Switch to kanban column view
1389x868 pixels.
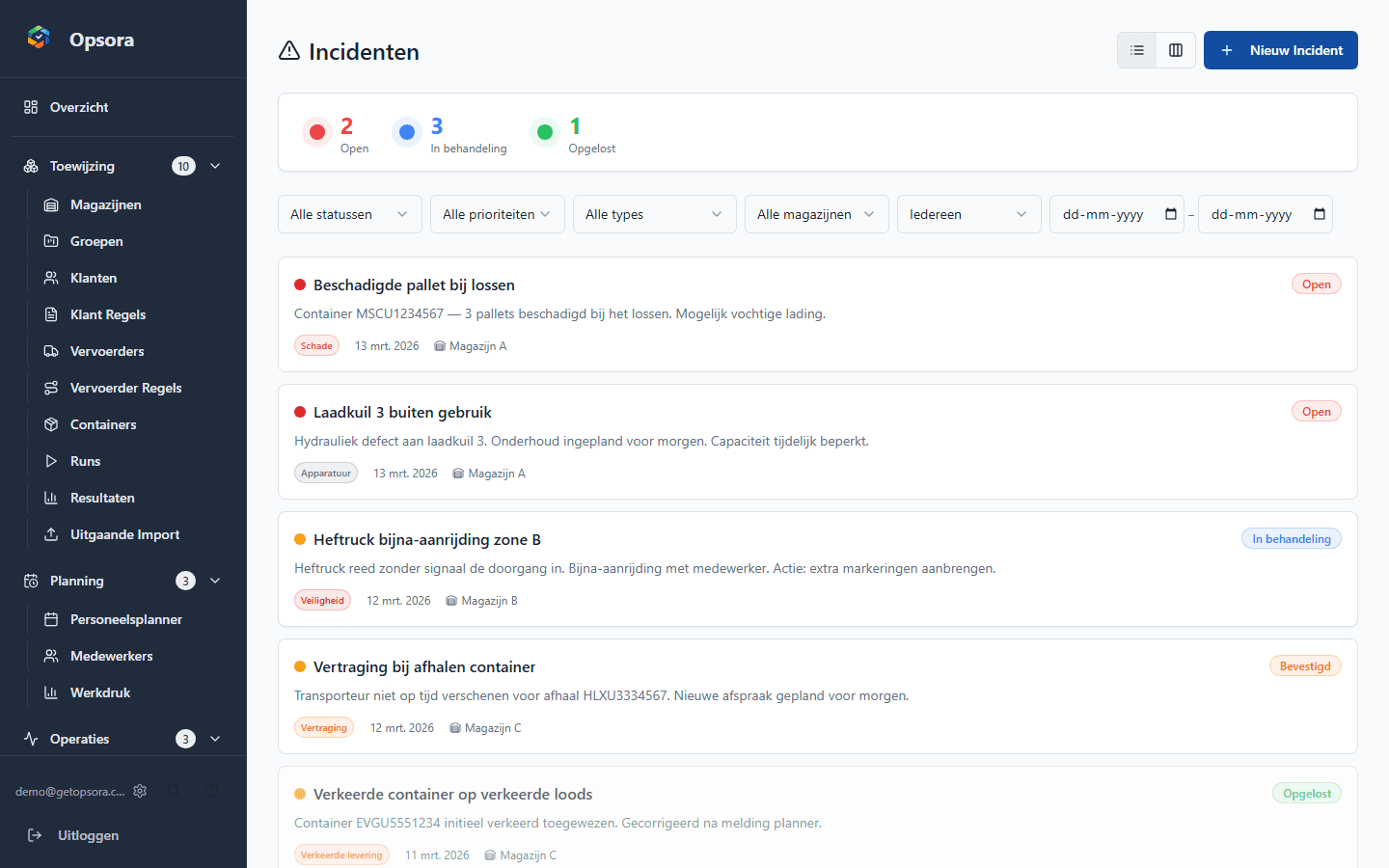point(1176,50)
